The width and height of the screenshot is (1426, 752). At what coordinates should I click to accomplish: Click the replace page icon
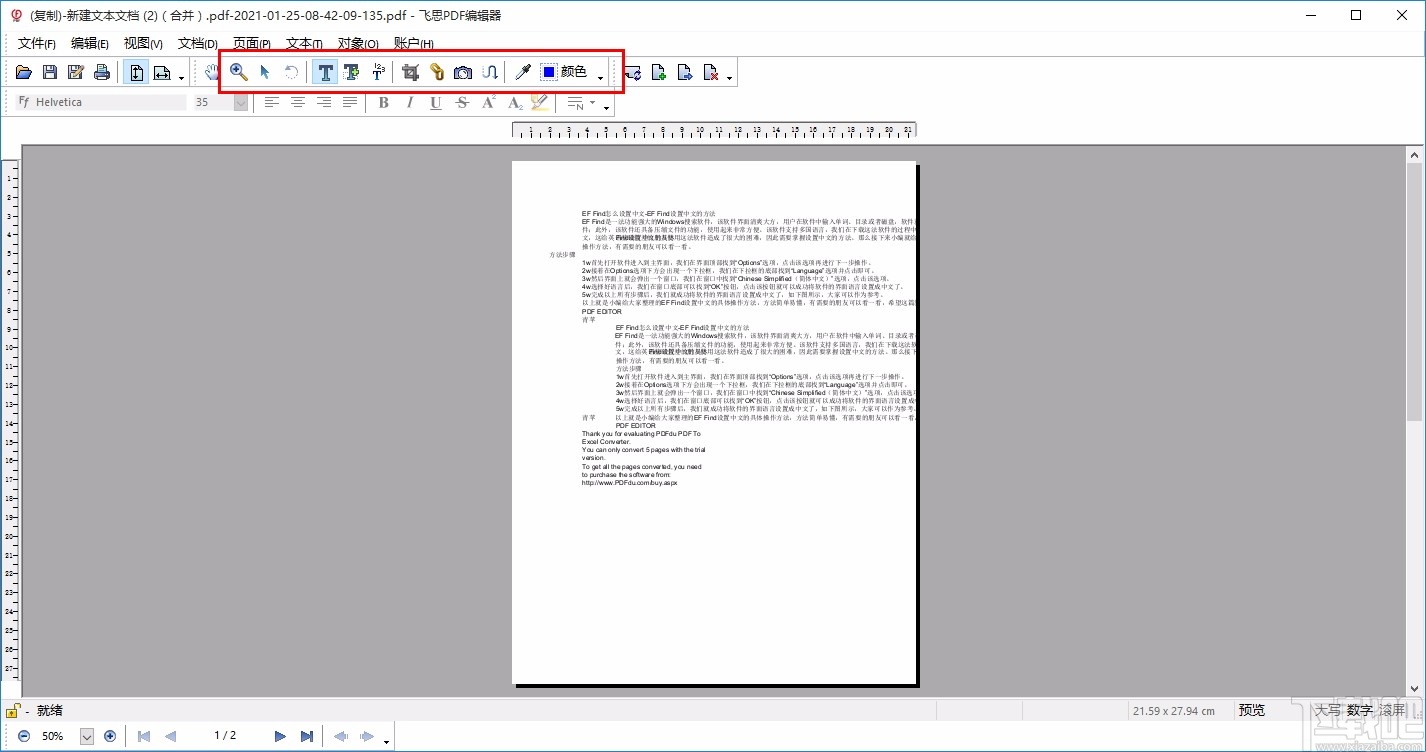[633, 72]
